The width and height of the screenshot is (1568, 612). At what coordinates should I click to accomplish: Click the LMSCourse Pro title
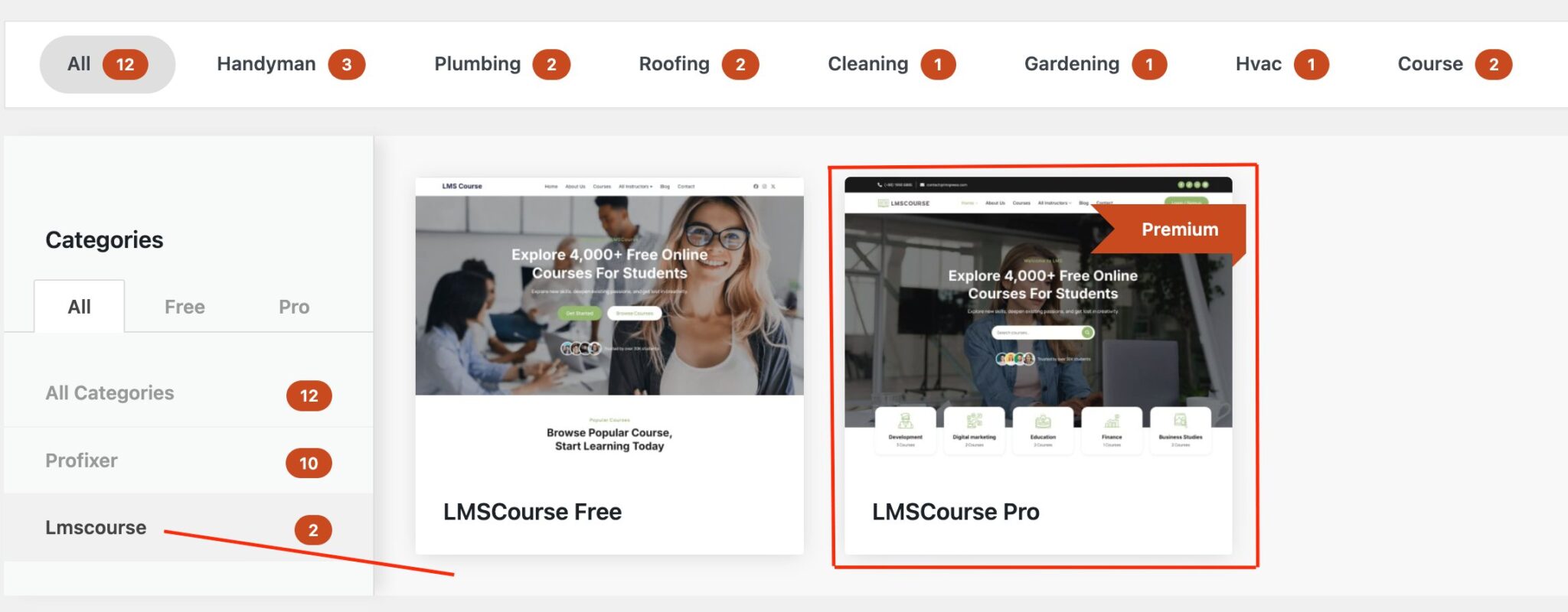click(955, 512)
